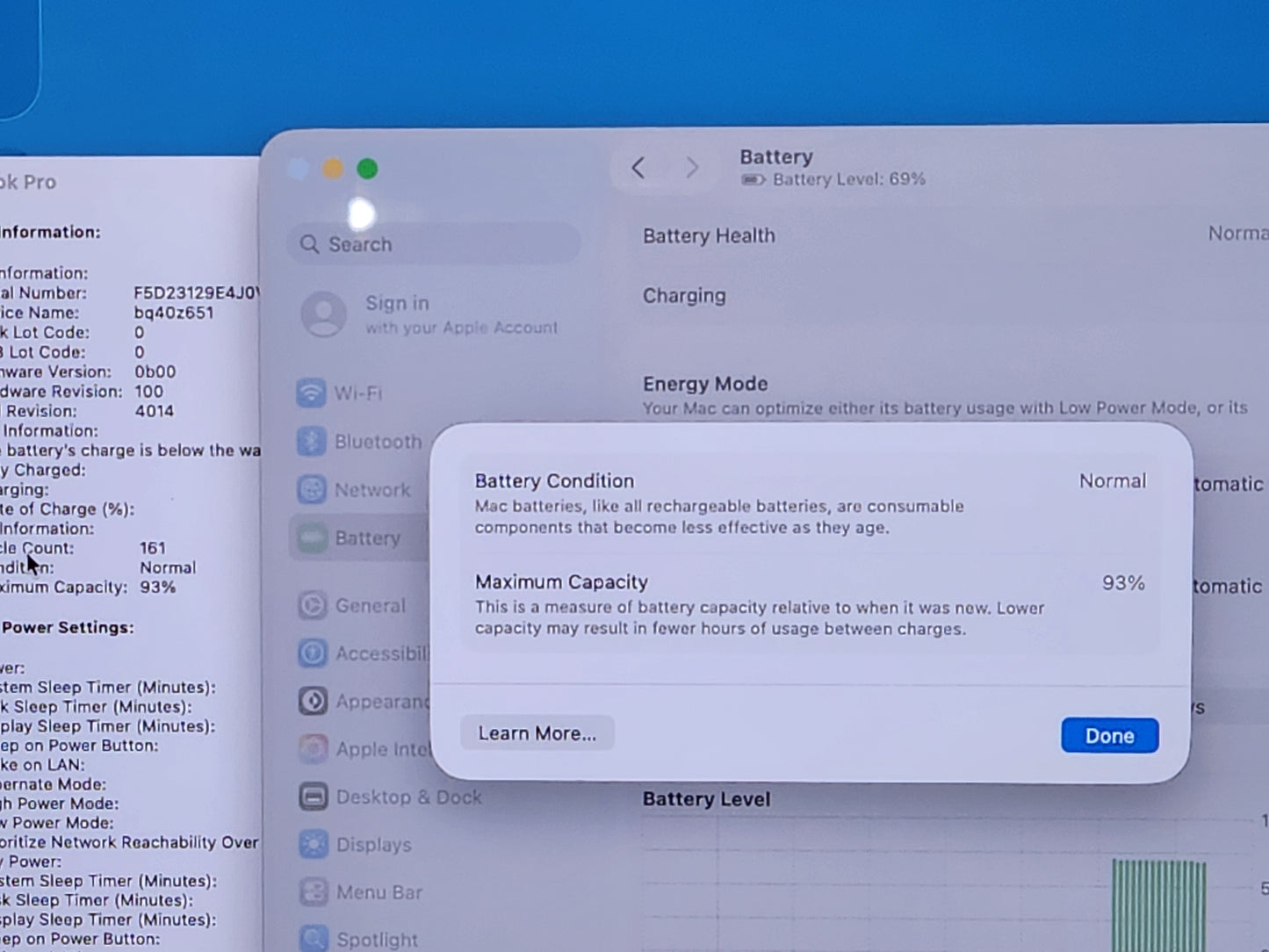Open Spotlight settings from the sidebar icon
Screen dimensions: 1269x952
click(x=314, y=939)
